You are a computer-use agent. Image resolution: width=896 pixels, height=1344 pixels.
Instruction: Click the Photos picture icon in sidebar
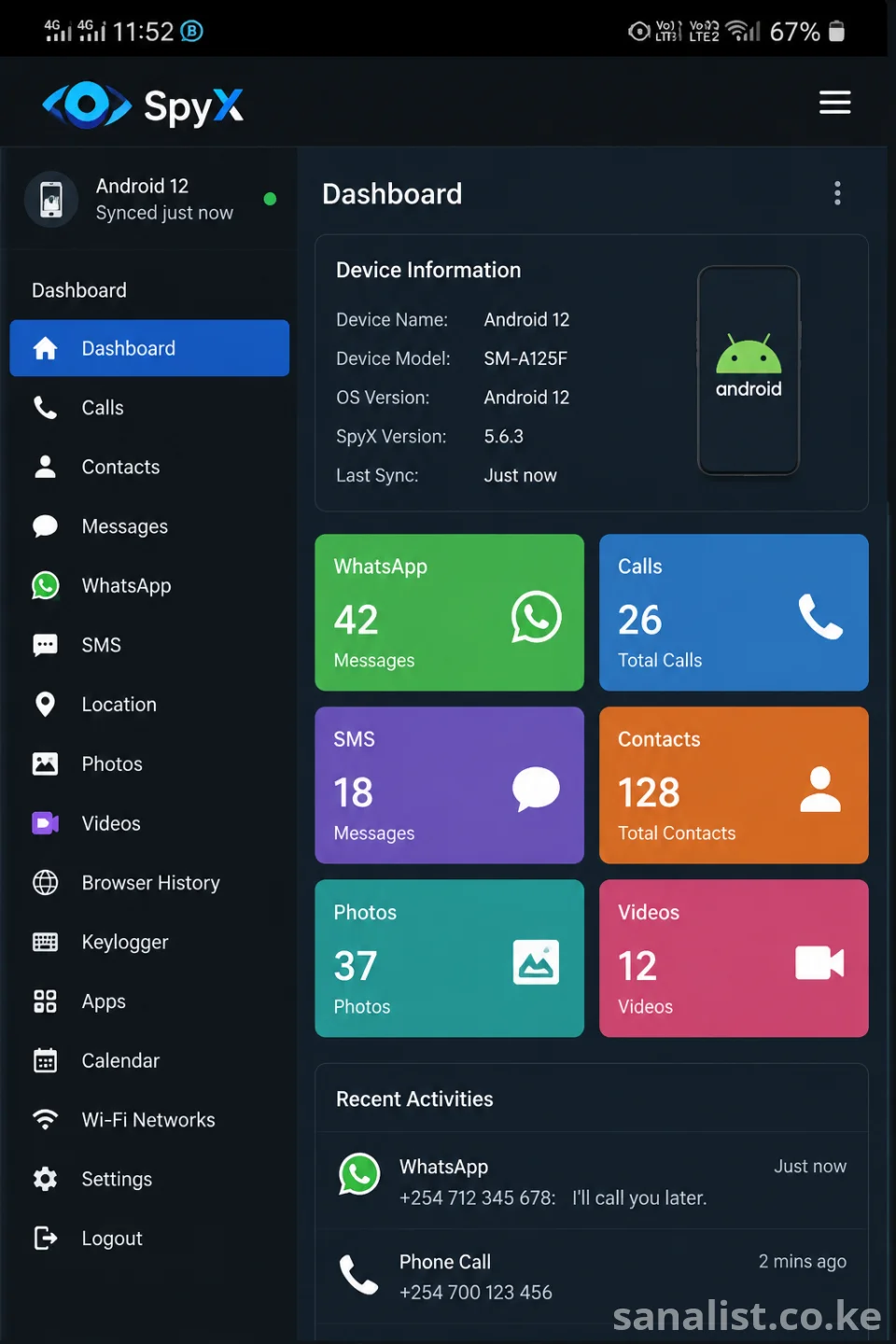pyautogui.click(x=45, y=763)
